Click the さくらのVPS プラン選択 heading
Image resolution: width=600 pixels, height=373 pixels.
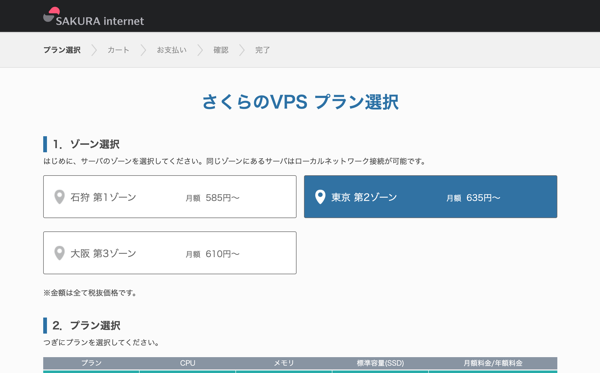pos(300,102)
